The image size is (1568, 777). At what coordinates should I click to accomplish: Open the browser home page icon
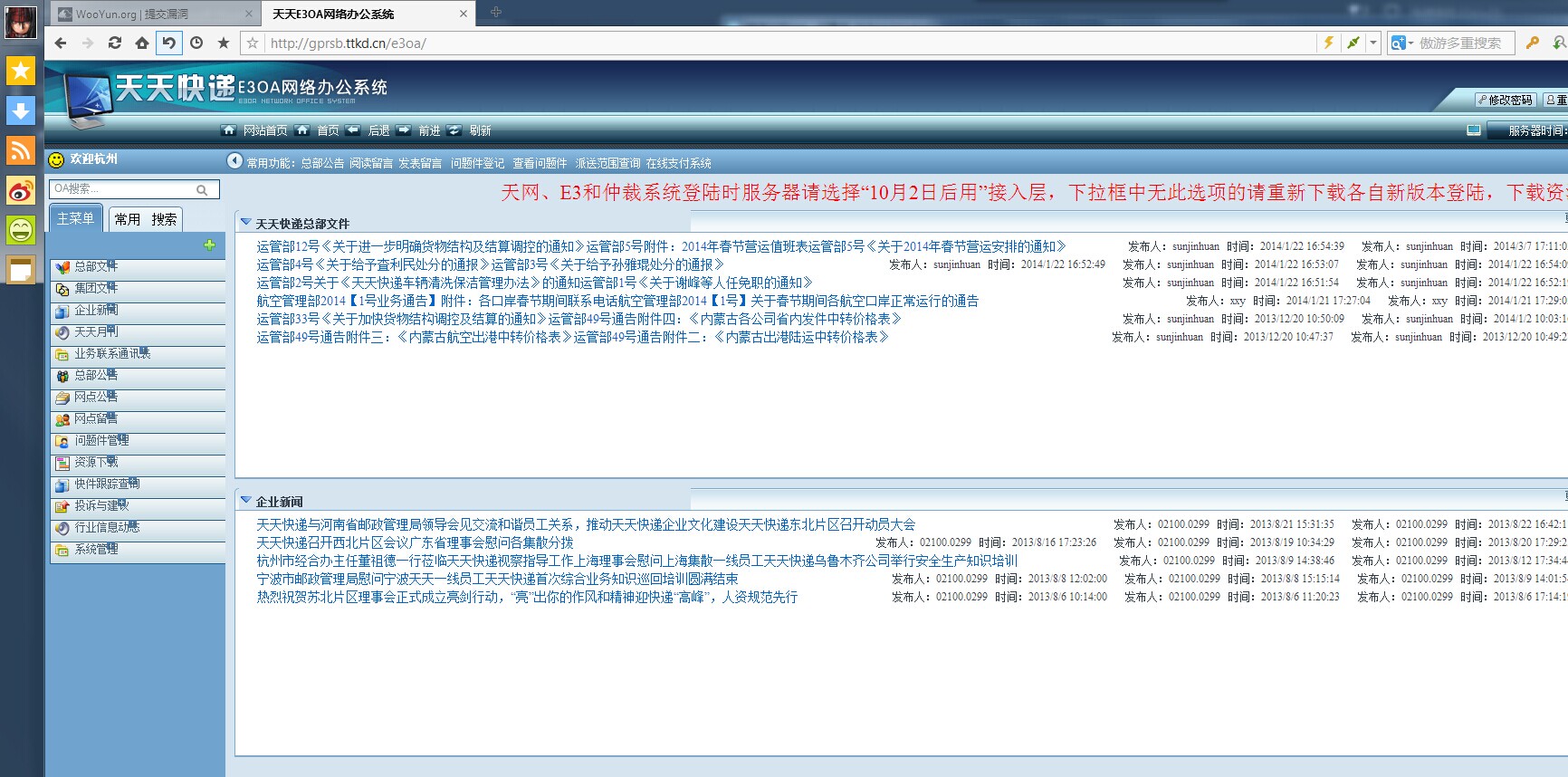[142, 43]
